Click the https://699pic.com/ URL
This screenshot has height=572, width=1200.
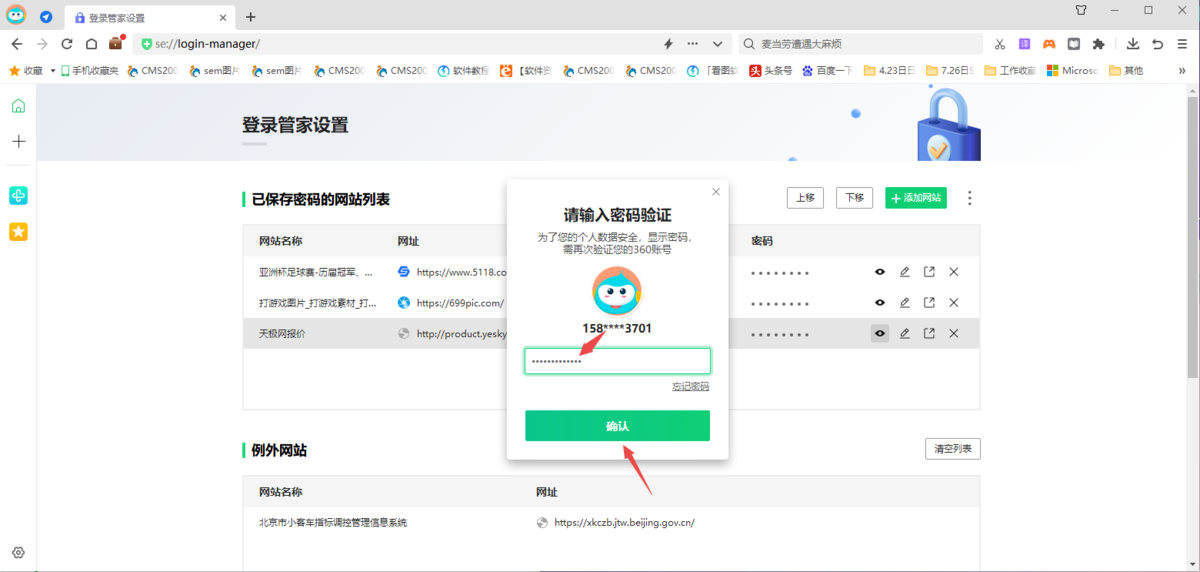tap(460, 303)
